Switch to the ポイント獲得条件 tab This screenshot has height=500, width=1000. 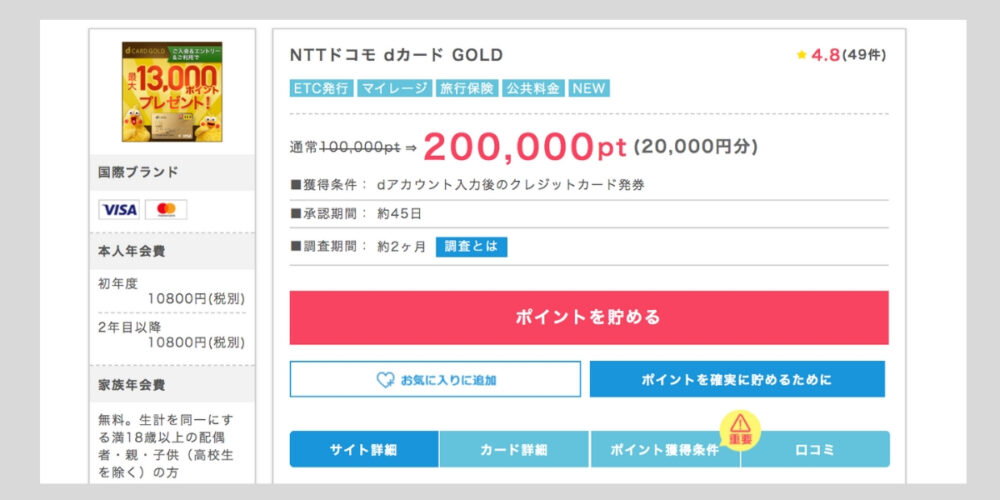(665, 449)
